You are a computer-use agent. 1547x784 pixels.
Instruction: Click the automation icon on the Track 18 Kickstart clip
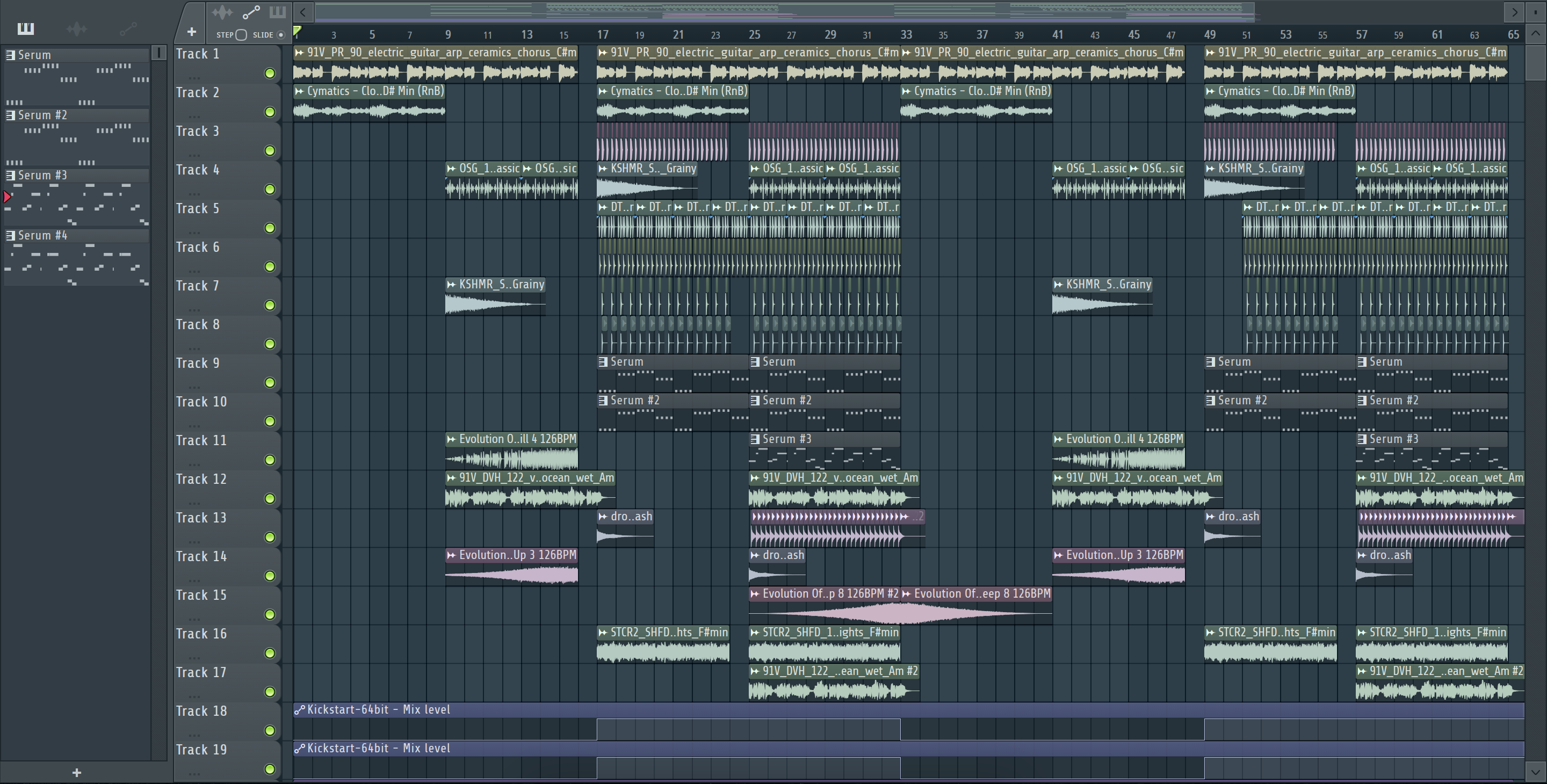pyautogui.click(x=299, y=710)
